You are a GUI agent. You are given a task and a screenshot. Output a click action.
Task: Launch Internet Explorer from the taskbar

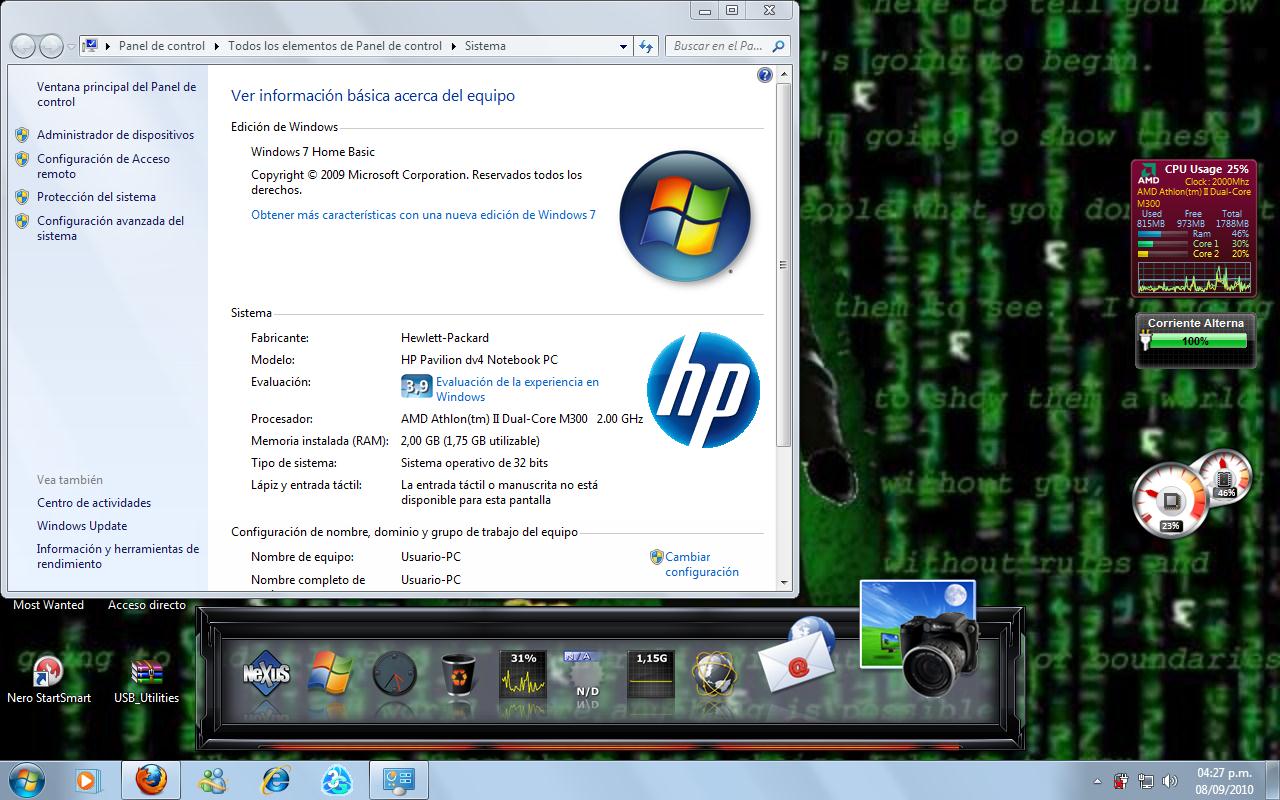275,780
